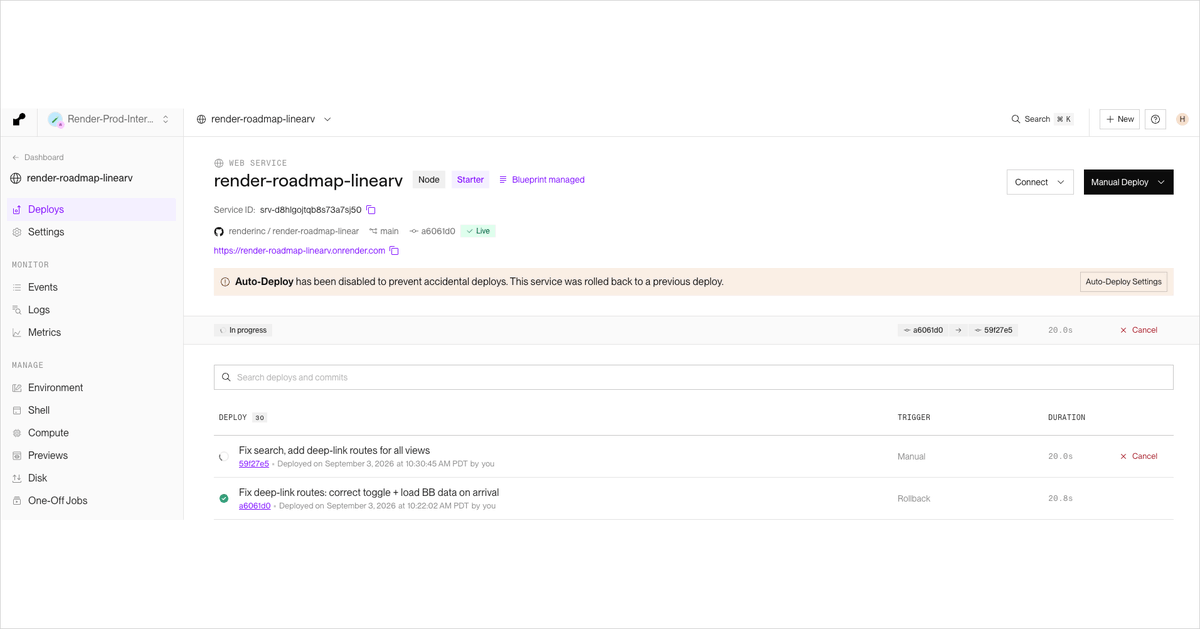Viewport: 1200px width, 629px height.
Task: Click the Metrics chart icon
Action: click(17, 332)
